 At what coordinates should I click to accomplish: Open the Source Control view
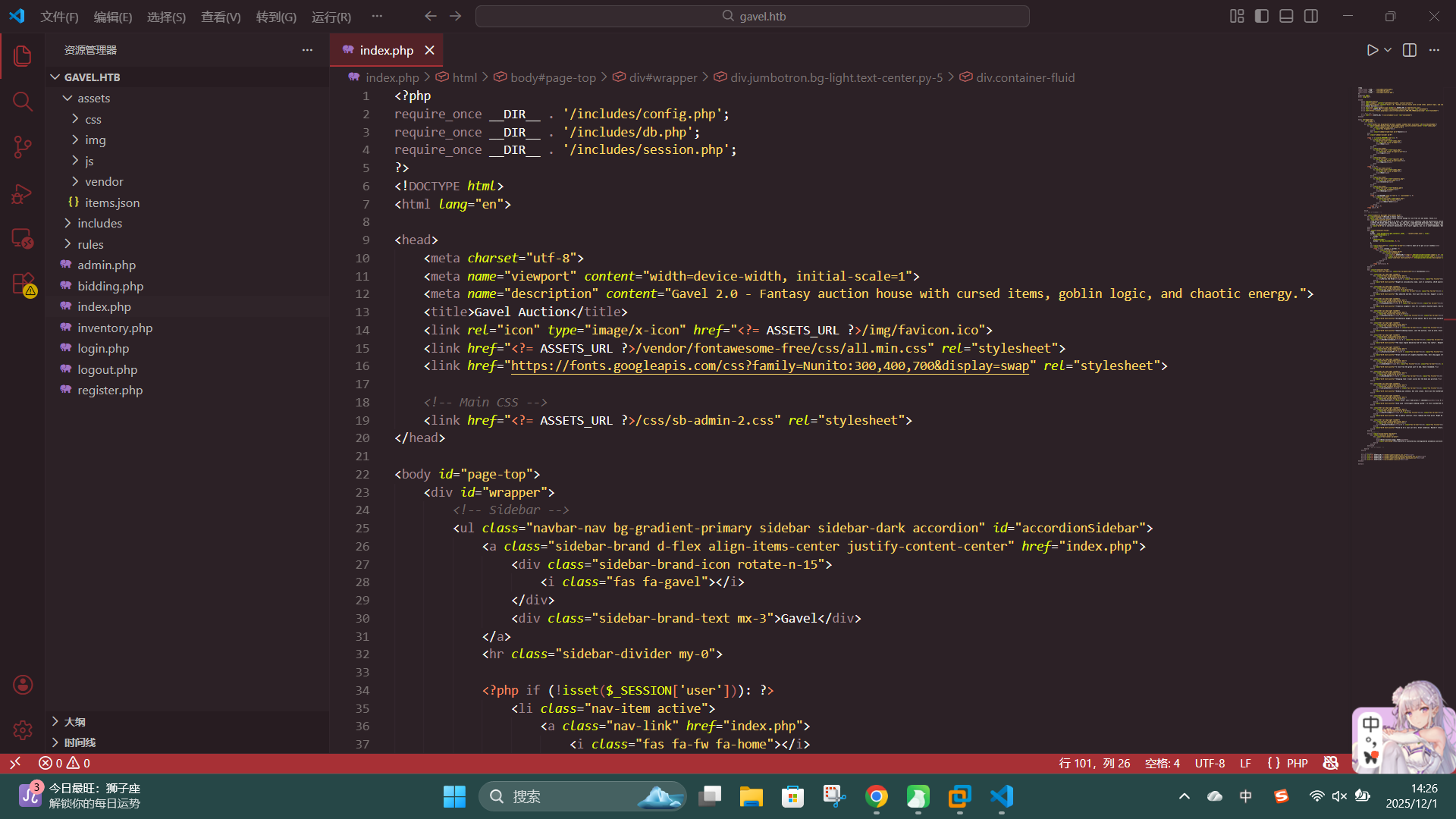[23, 147]
